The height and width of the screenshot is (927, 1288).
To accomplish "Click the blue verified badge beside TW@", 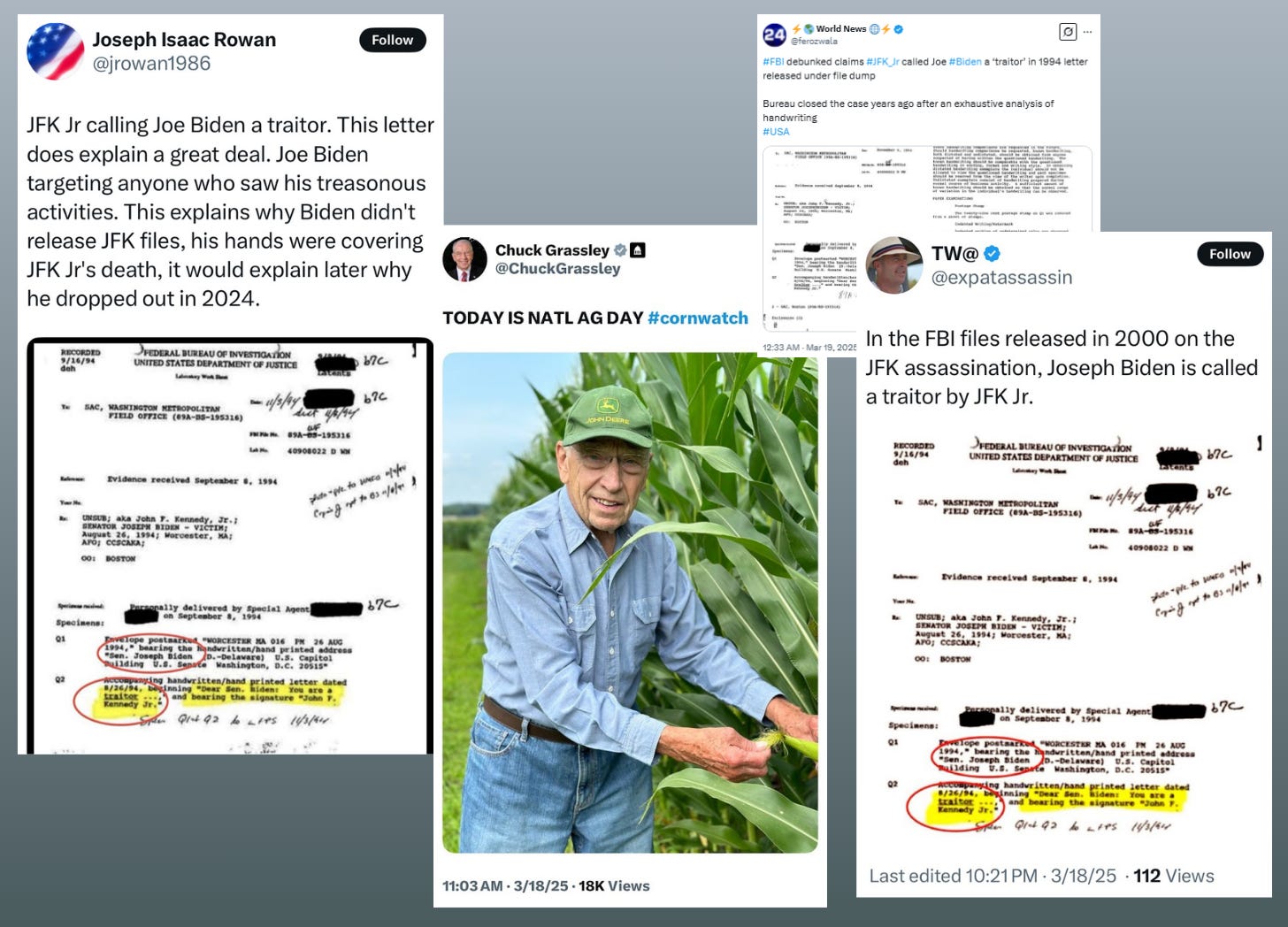I will [993, 254].
